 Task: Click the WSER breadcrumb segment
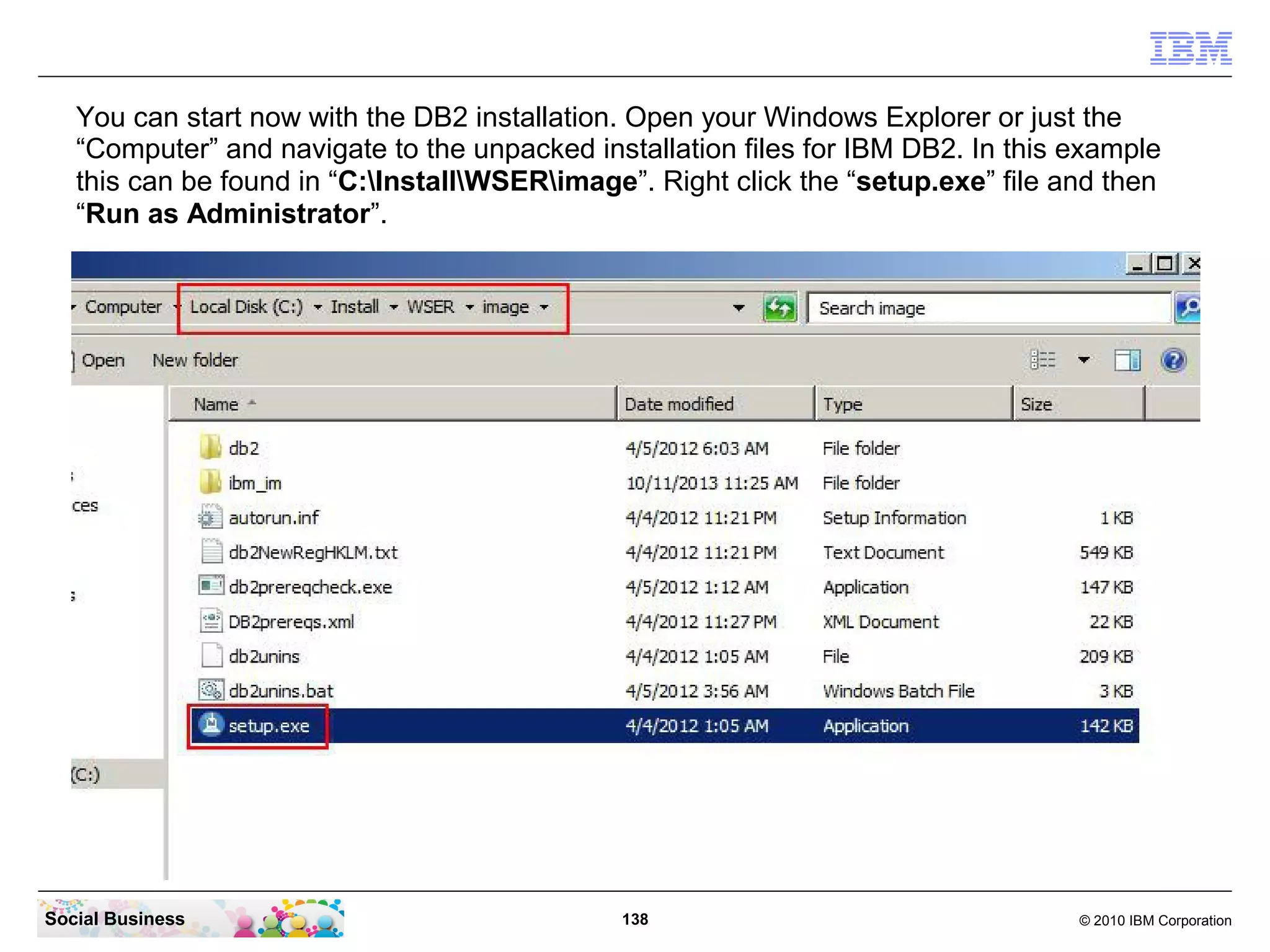430,307
